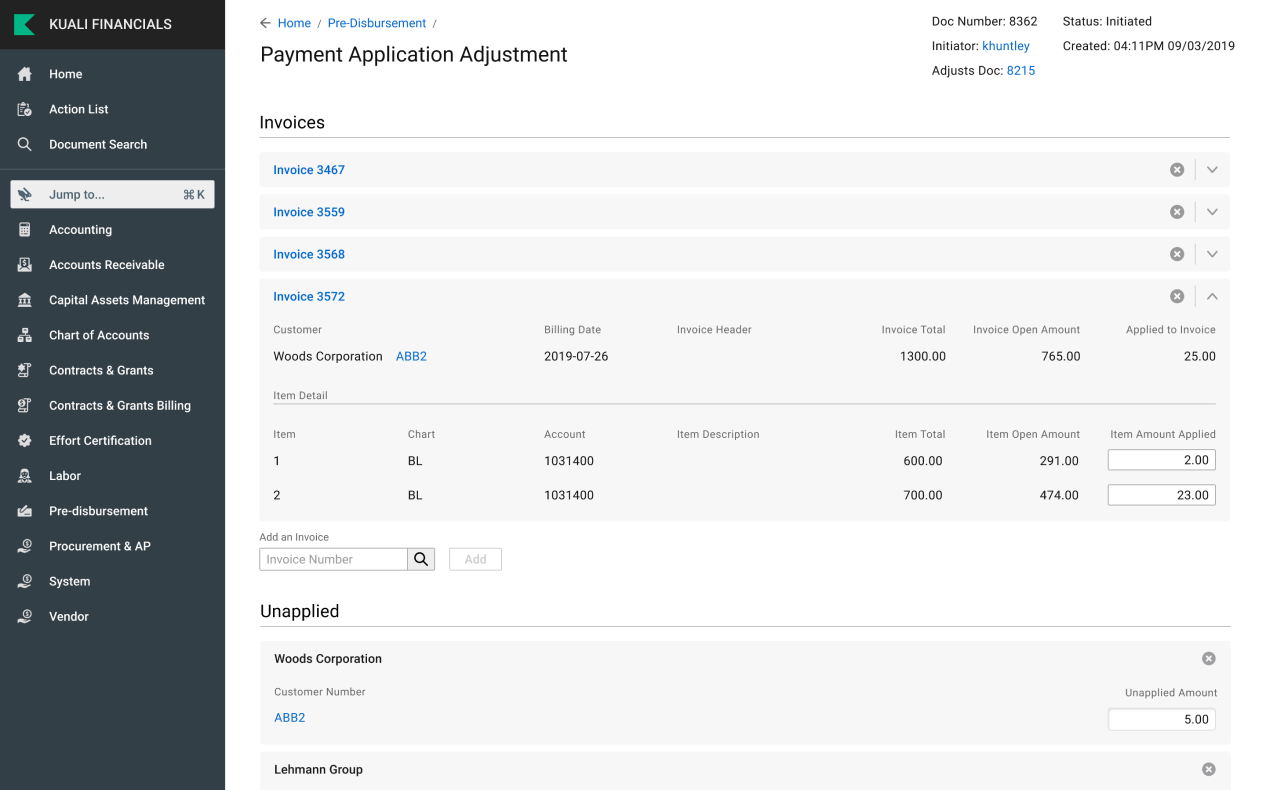Remove Invoice 3572 with its X icon
Image resolution: width=1266 pixels, height=790 pixels.
1177,296
